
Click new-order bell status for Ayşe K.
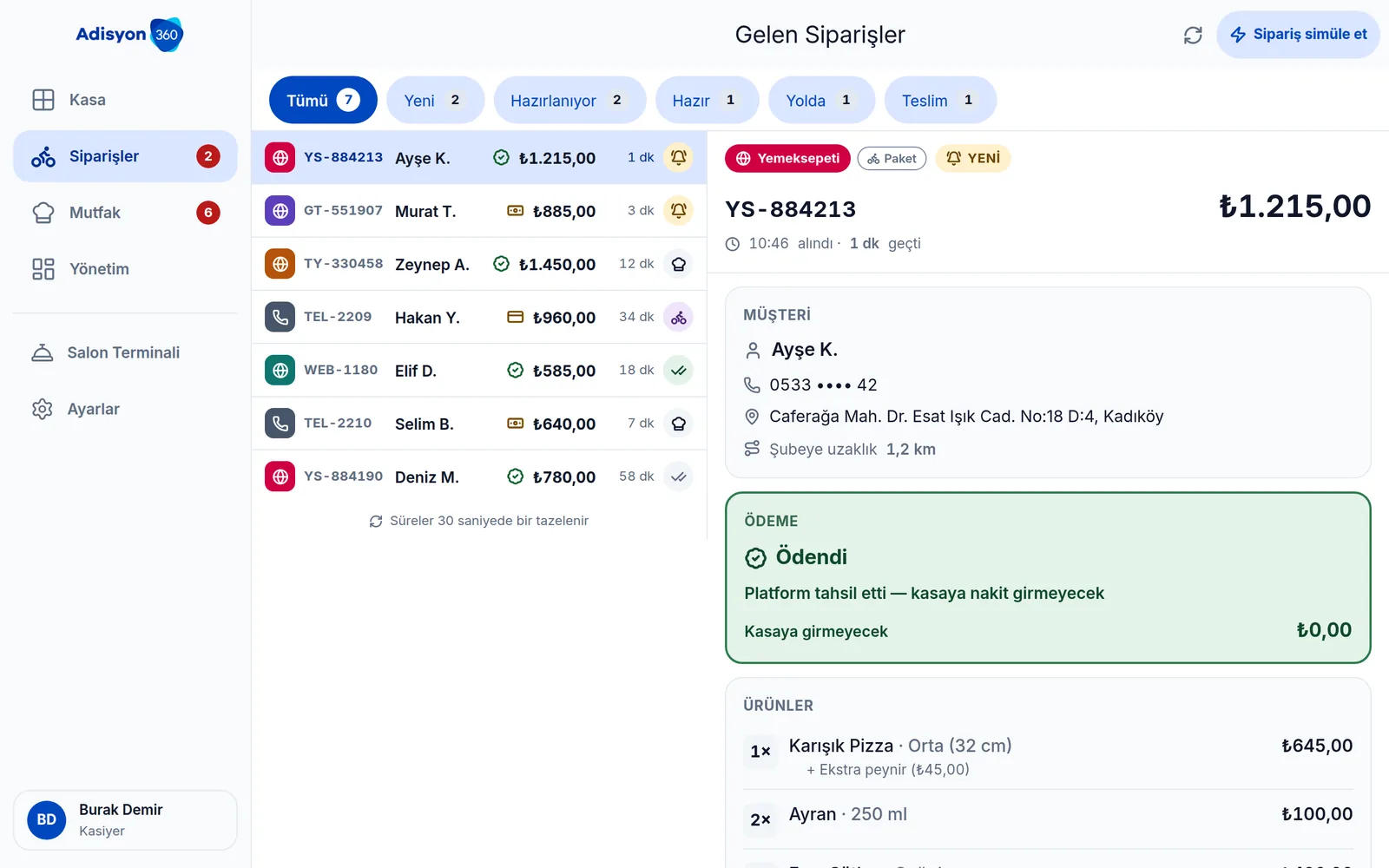(x=678, y=158)
